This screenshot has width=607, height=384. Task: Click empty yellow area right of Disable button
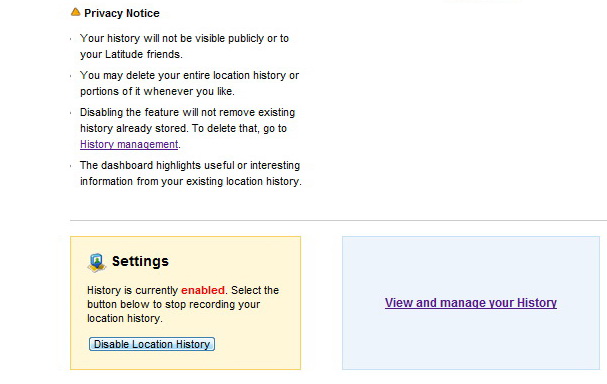[x=255, y=344]
